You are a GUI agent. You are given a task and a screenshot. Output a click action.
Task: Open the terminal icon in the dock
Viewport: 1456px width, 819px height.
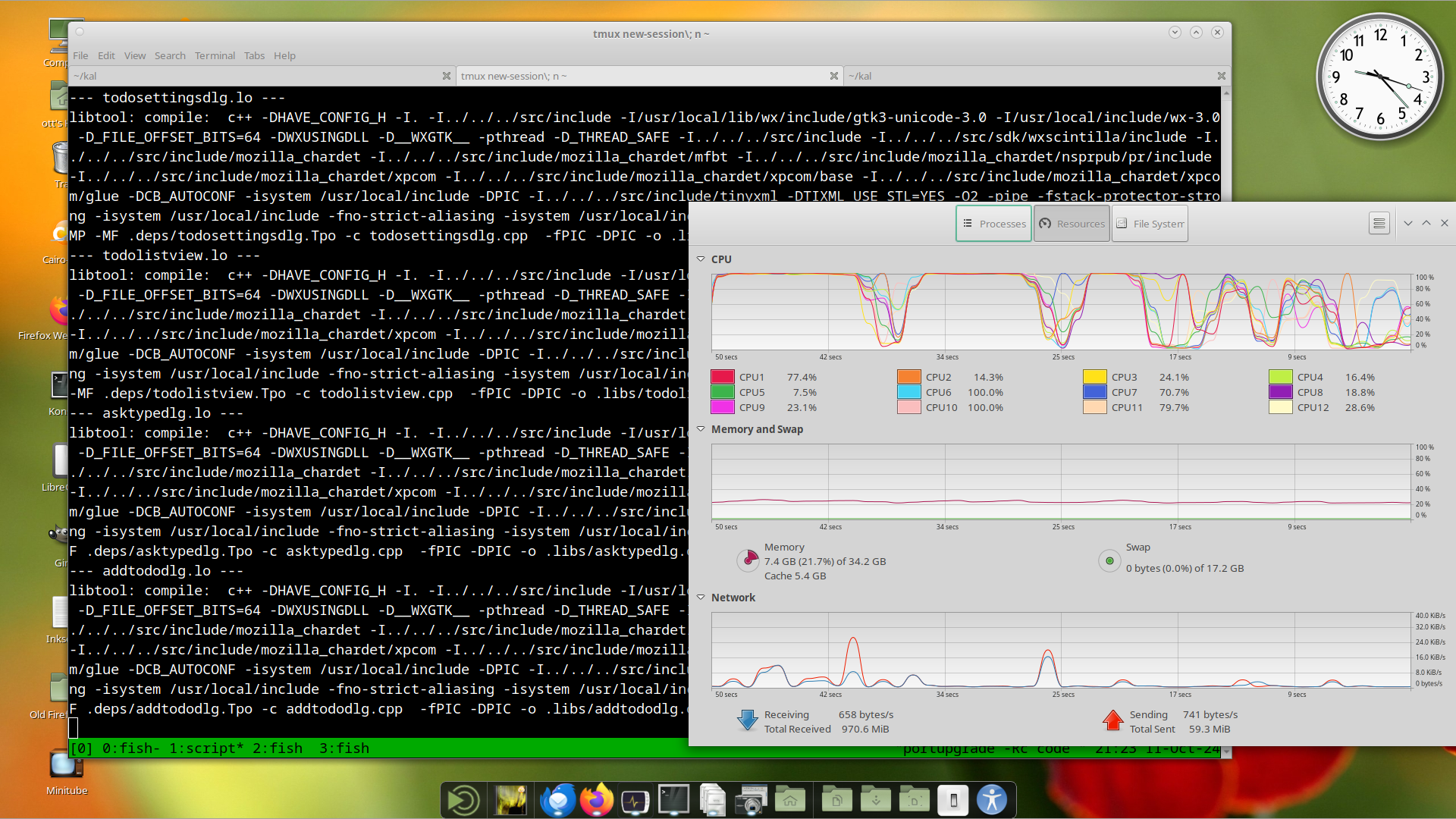click(673, 800)
